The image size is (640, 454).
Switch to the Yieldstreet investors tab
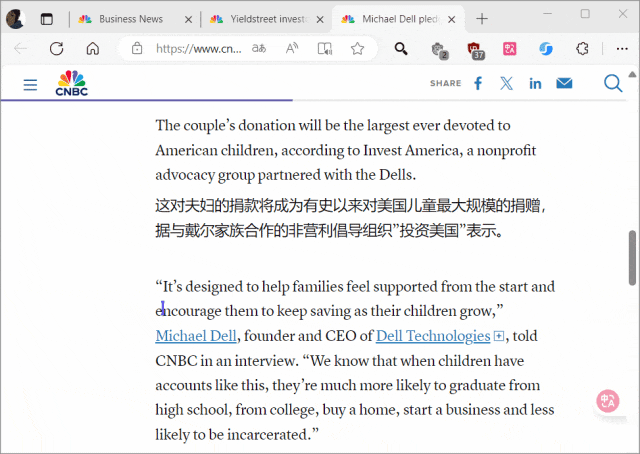pyautogui.click(x=266, y=19)
